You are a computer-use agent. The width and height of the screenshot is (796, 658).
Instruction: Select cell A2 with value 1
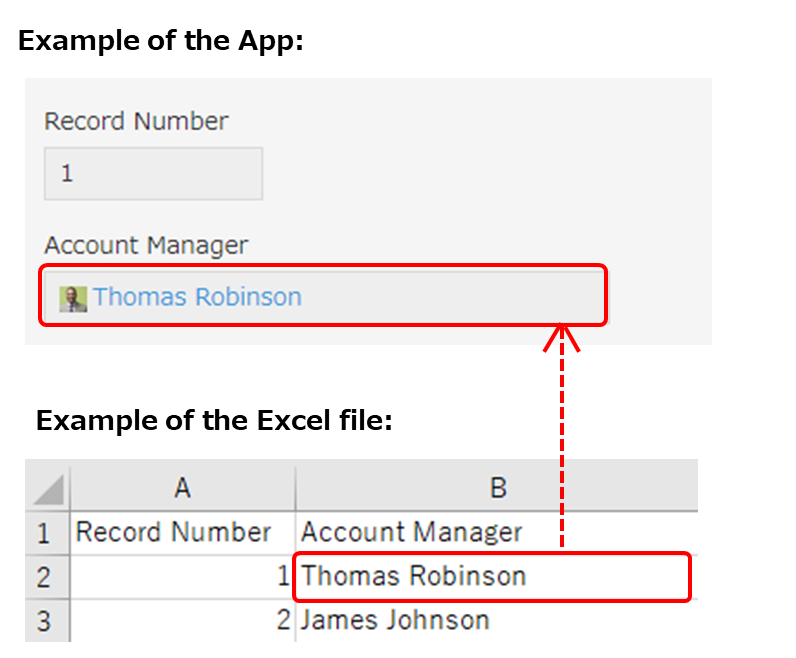coord(182,577)
